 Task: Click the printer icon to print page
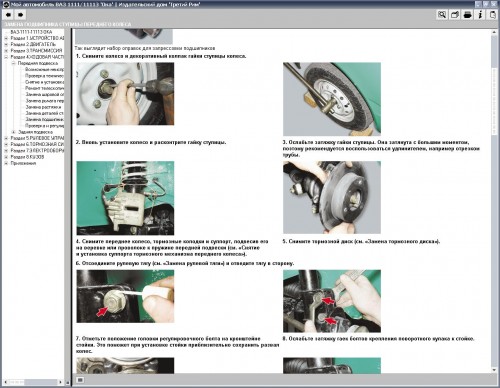click(x=467, y=15)
